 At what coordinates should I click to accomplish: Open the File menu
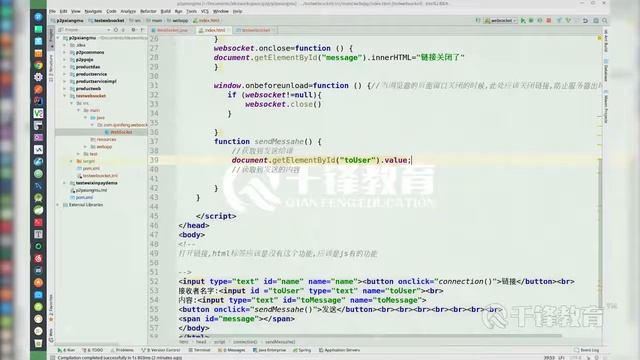tap(53, 11)
